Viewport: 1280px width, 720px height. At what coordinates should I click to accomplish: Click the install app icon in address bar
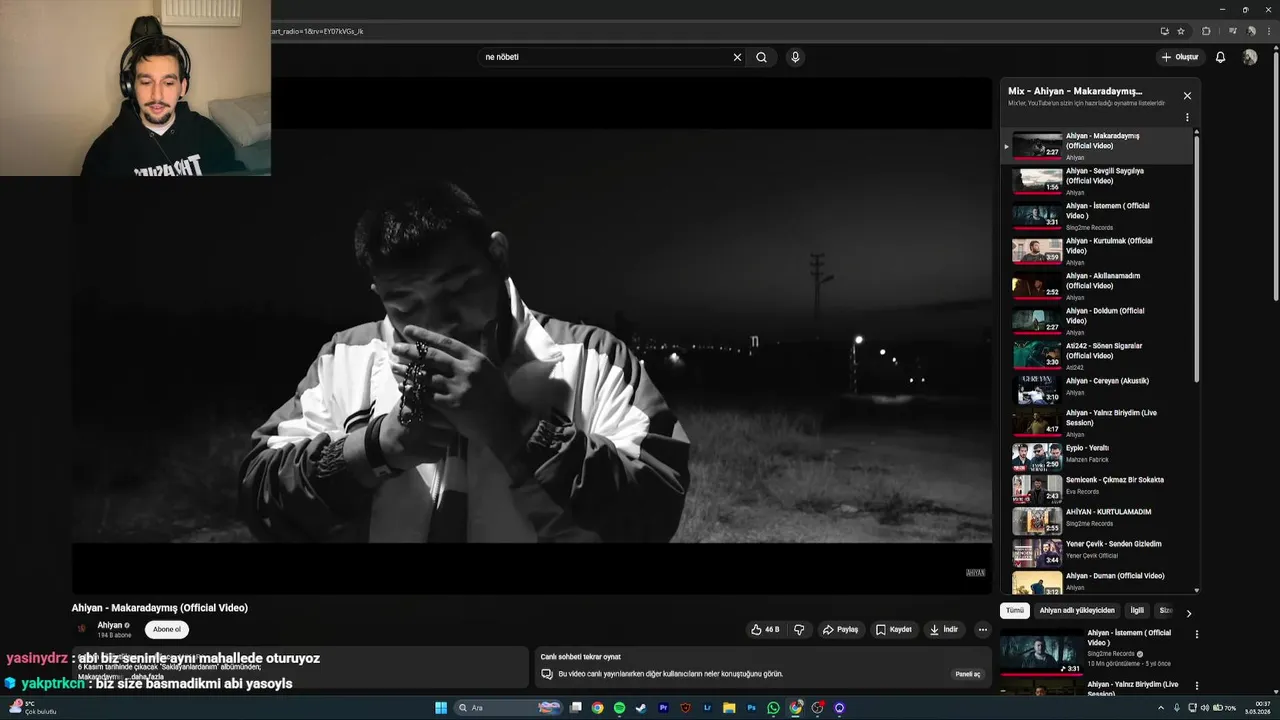pyautogui.click(x=1164, y=31)
